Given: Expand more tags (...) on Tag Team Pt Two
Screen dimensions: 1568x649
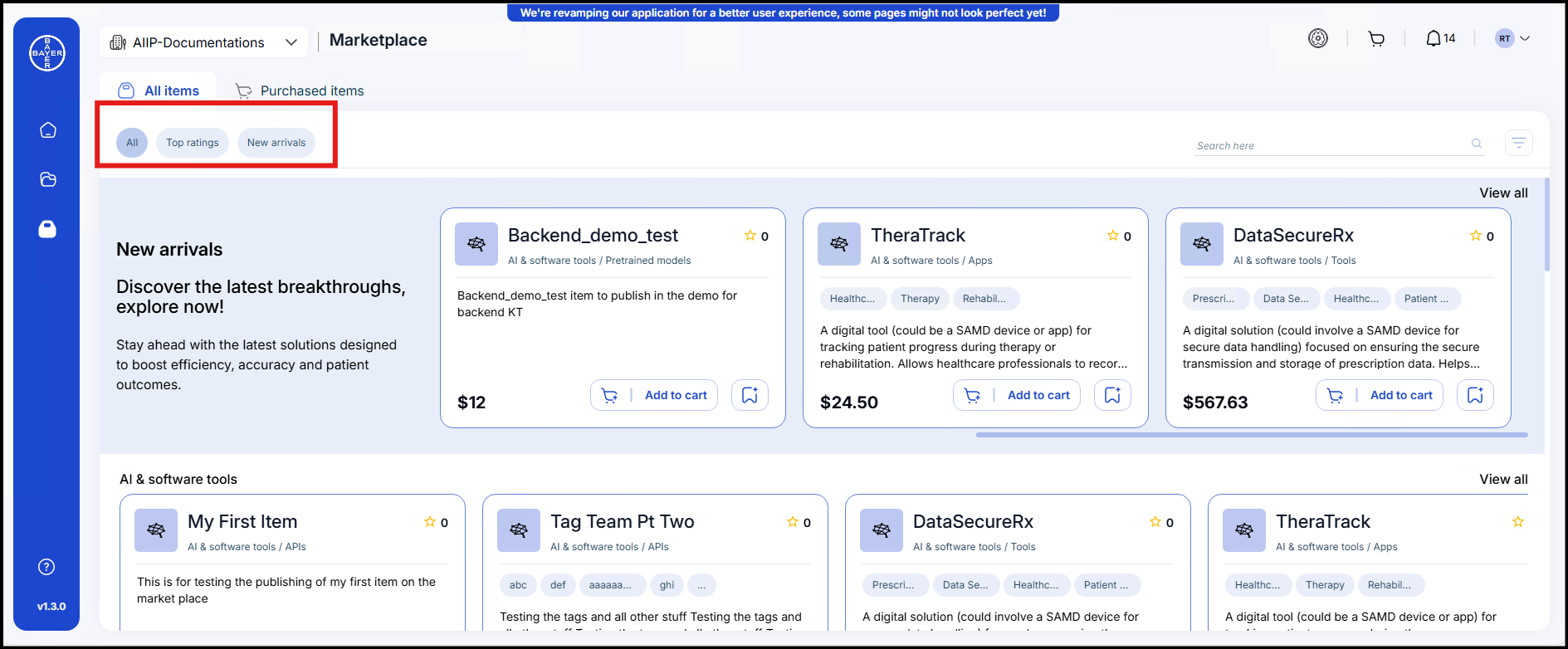Looking at the screenshot, I should click(x=701, y=585).
